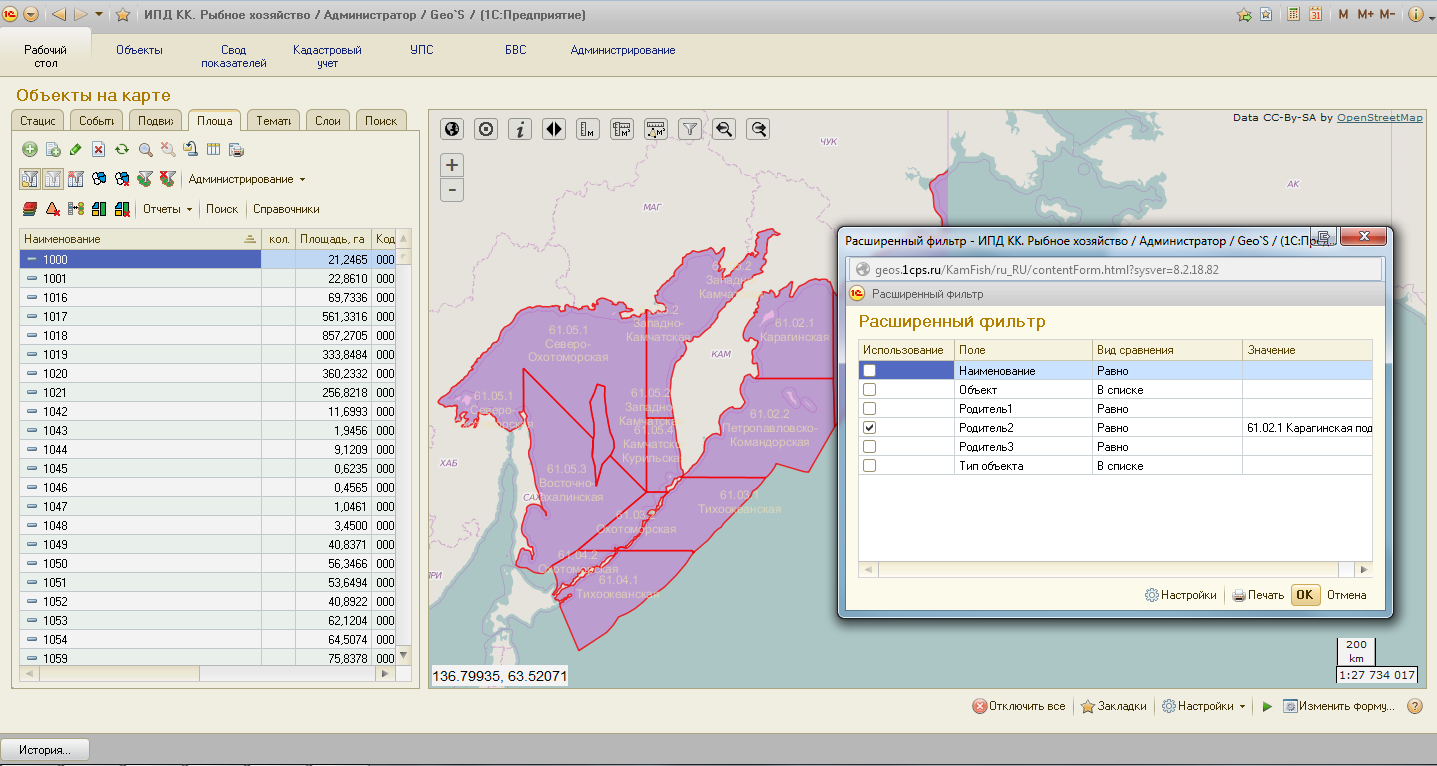Click the layers stack icon
This screenshot has height=766, width=1437.
(x=30, y=209)
